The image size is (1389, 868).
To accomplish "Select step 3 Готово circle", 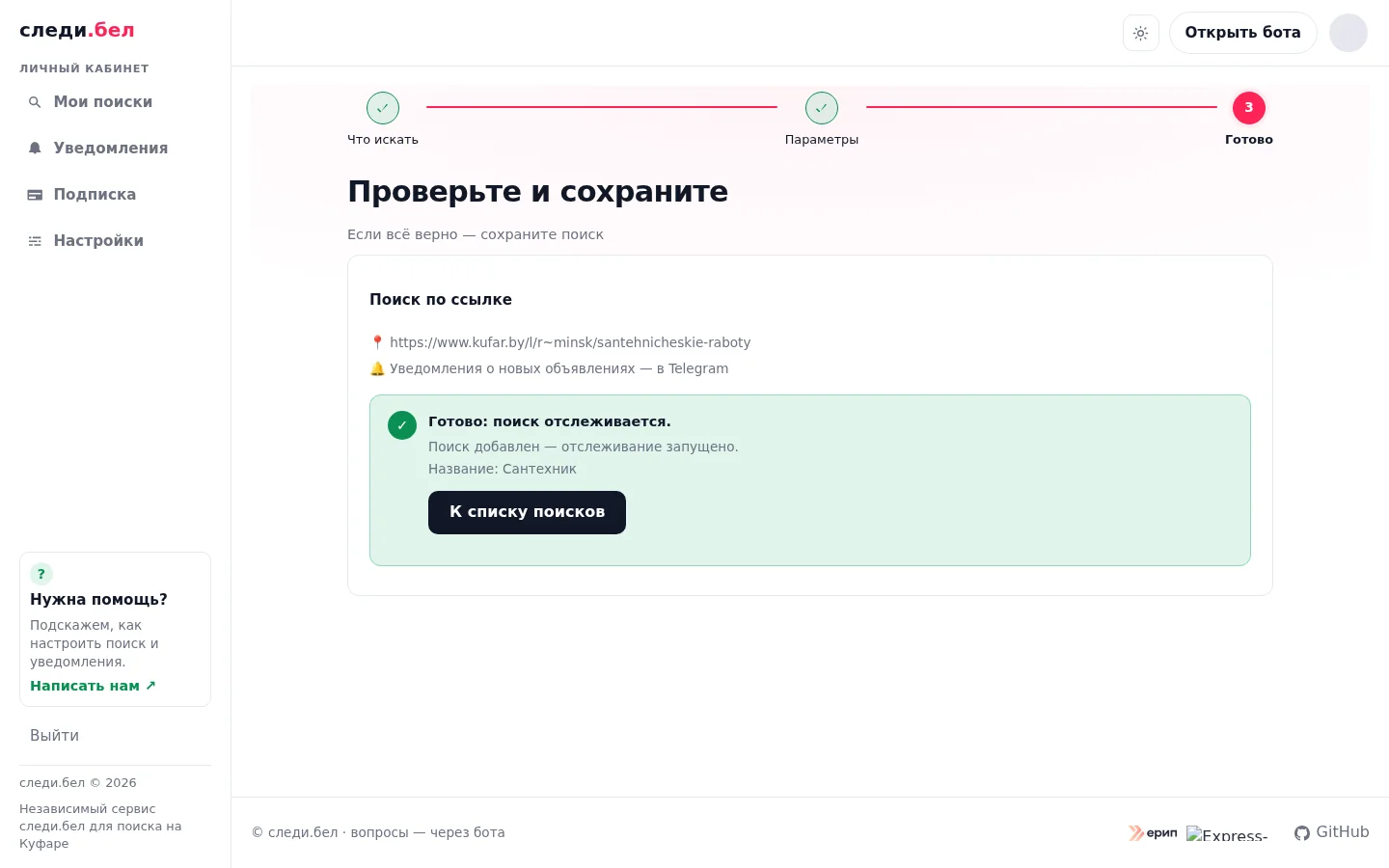I will click(1249, 108).
